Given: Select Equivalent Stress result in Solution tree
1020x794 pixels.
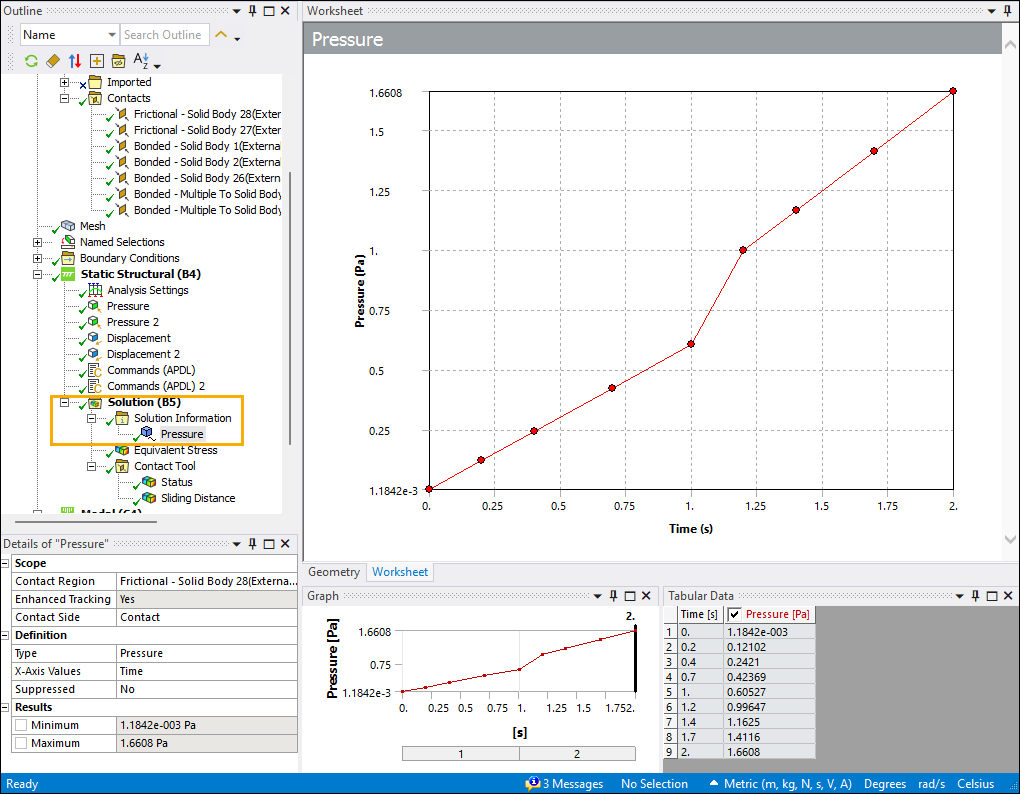Looking at the screenshot, I should click(x=175, y=450).
